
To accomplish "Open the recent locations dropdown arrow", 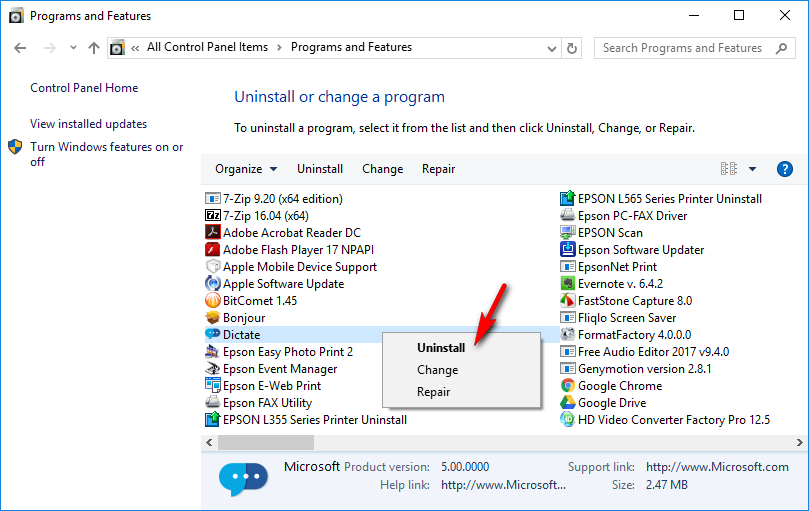I will coord(73,48).
